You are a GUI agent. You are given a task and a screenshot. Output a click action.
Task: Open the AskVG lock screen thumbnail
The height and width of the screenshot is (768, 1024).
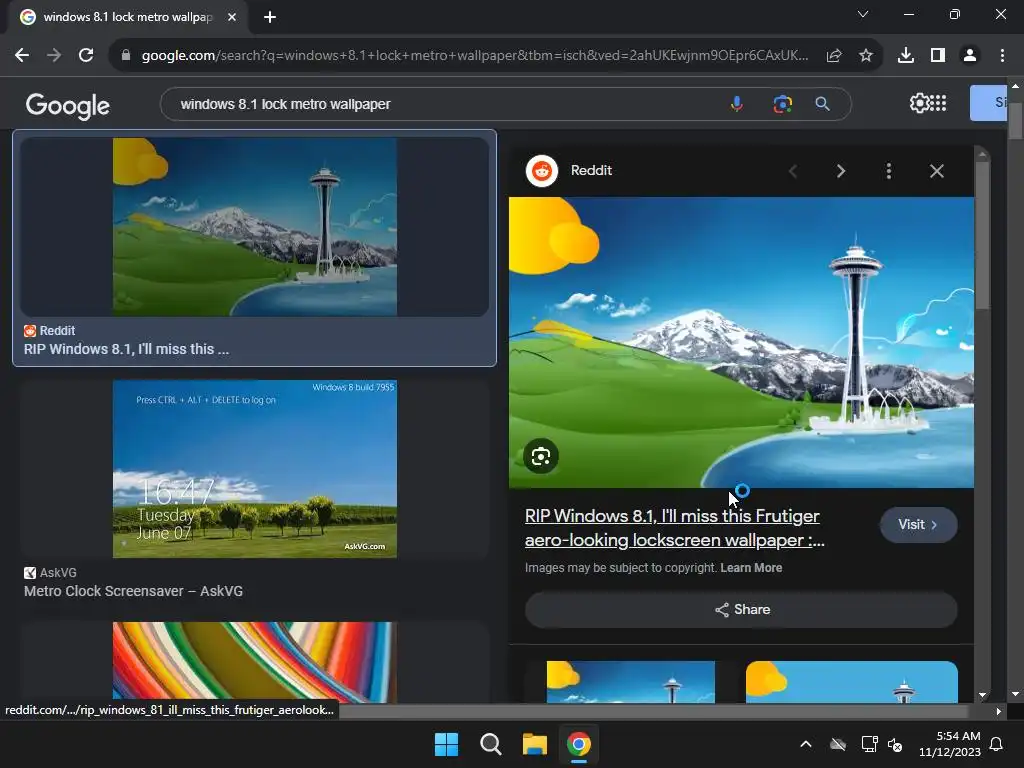(x=255, y=469)
